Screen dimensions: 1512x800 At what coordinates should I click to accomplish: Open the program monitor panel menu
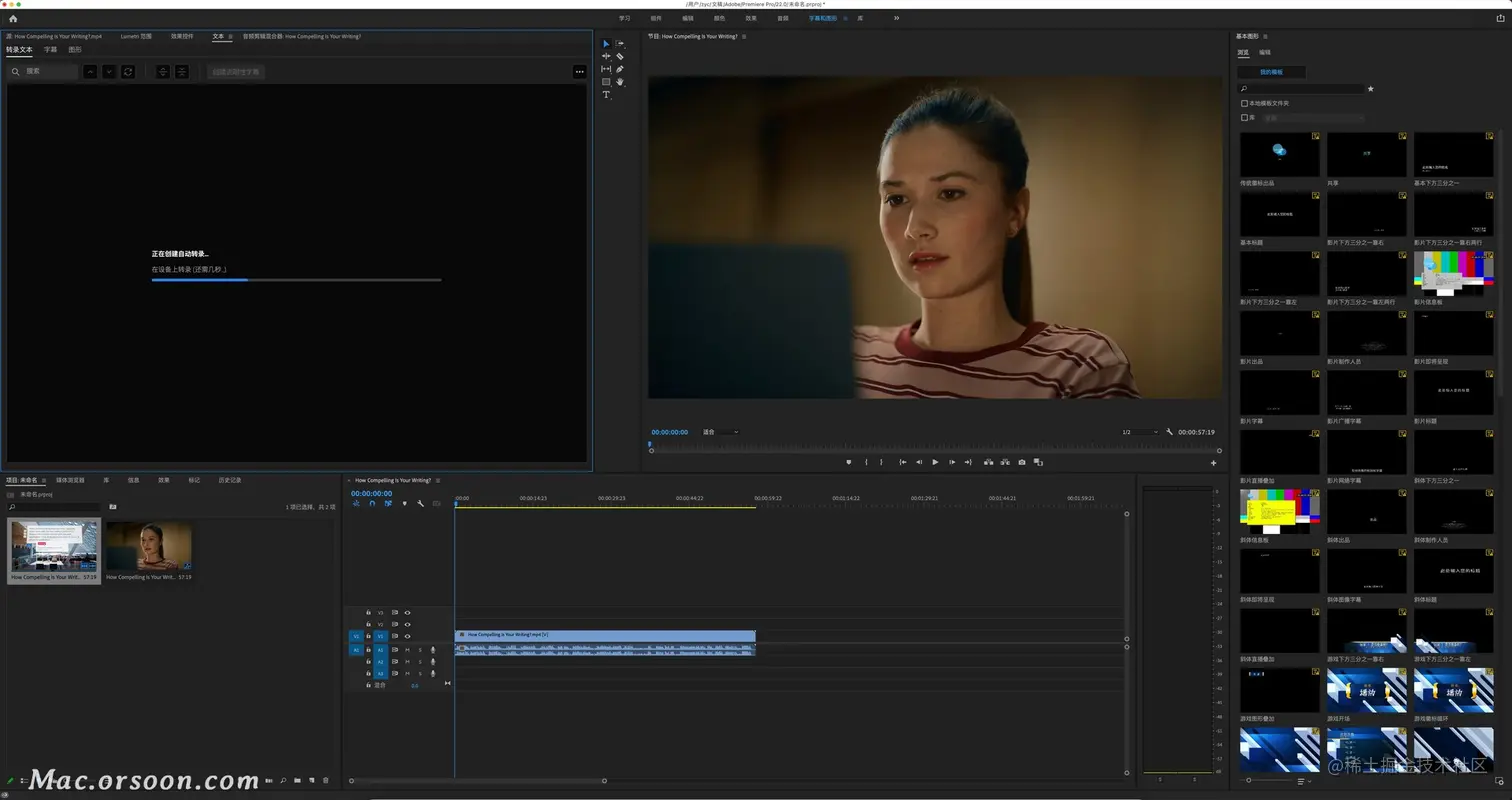pyautogui.click(x=744, y=36)
